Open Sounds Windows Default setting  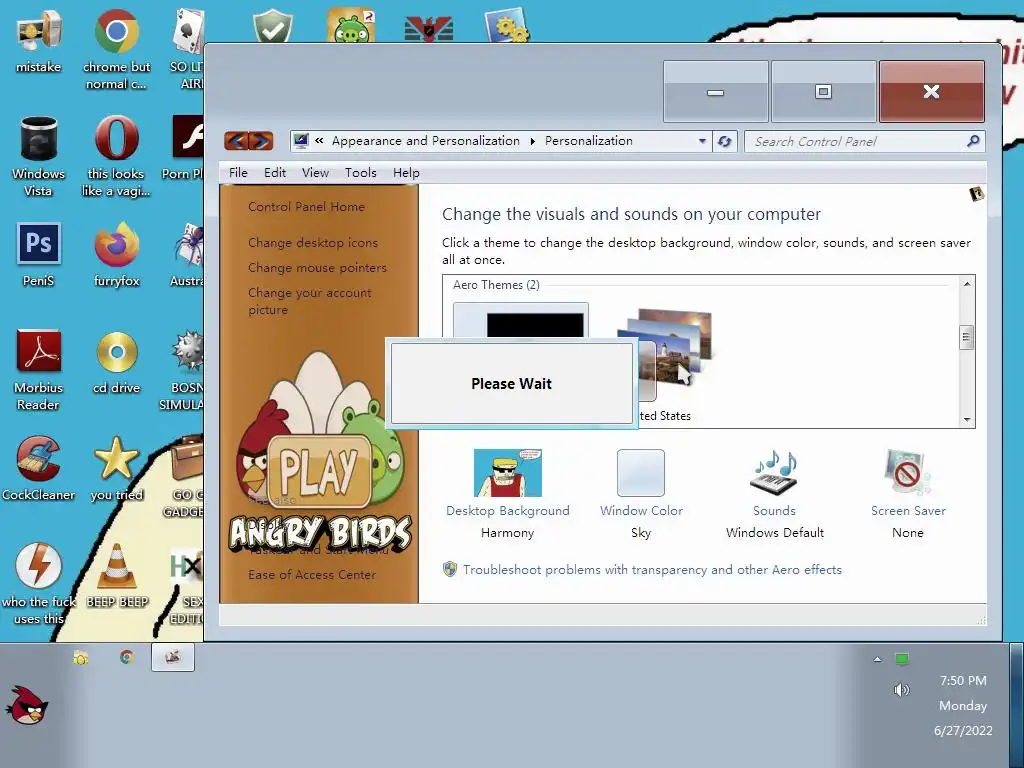(x=775, y=494)
